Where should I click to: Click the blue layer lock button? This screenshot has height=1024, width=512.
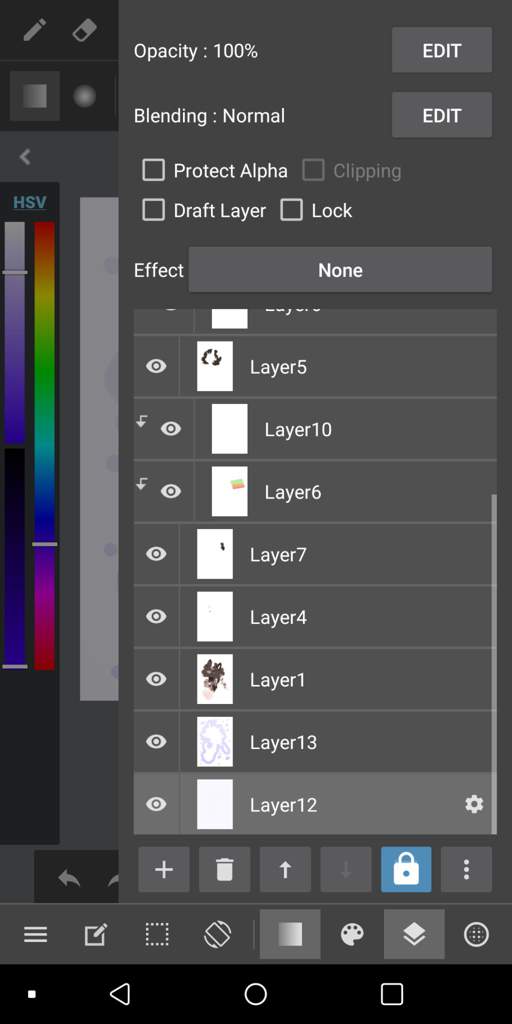tap(406, 869)
